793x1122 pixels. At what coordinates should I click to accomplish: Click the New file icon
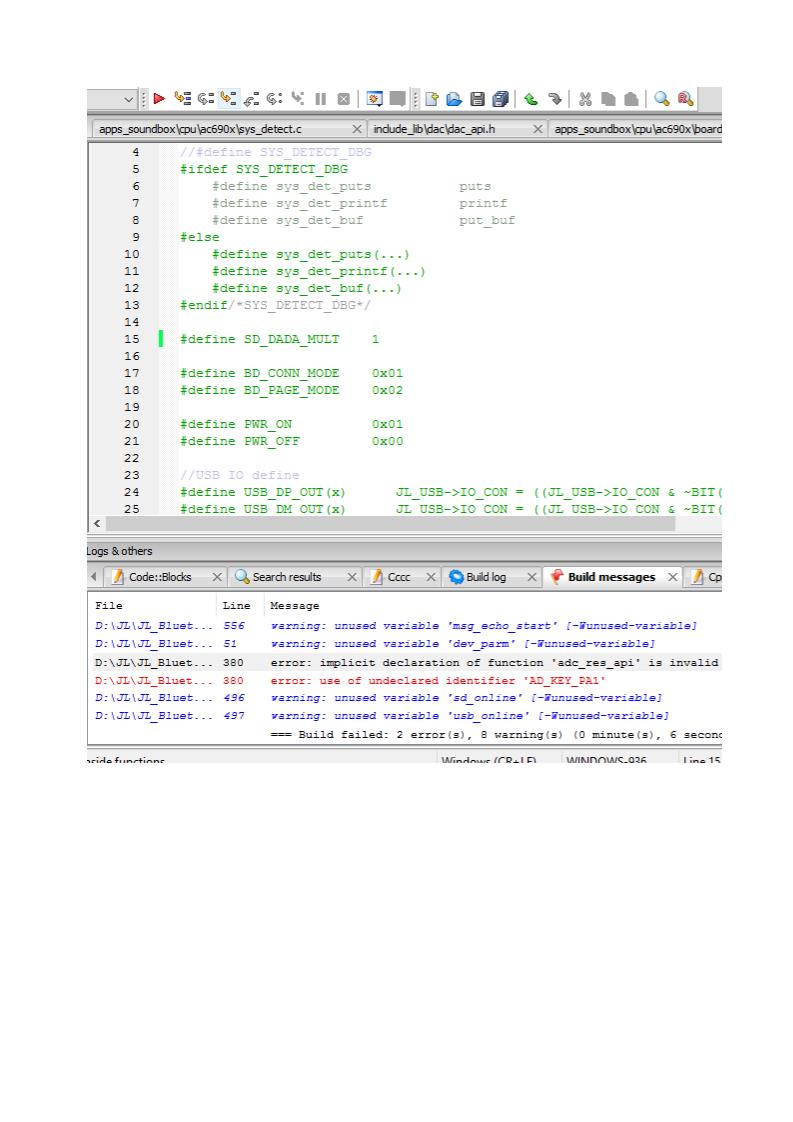click(432, 99)
